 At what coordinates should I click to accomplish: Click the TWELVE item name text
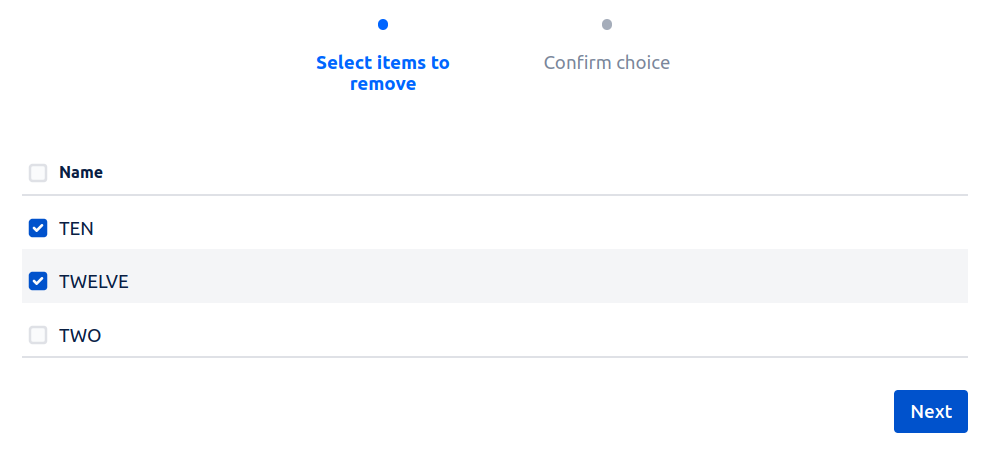(94, 282)
